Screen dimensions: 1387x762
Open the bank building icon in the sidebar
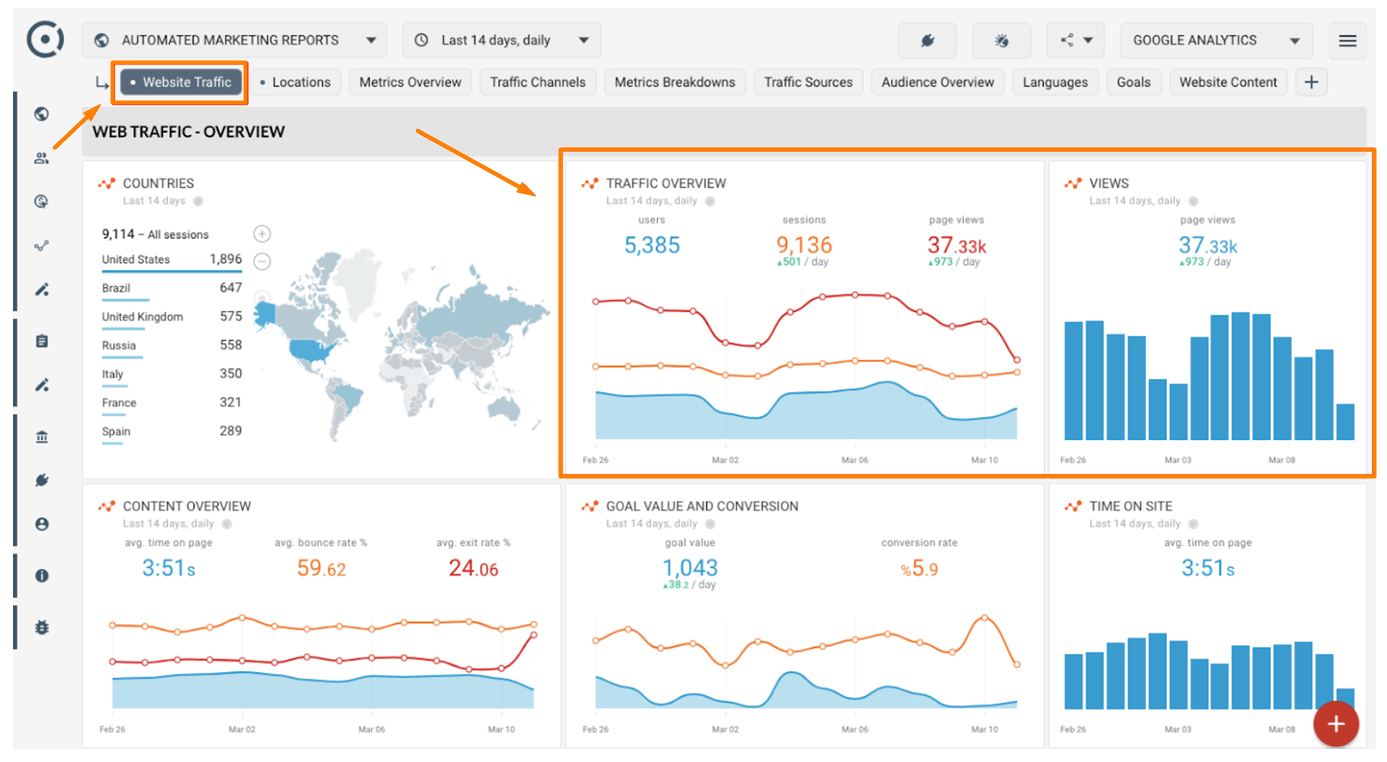41,437
